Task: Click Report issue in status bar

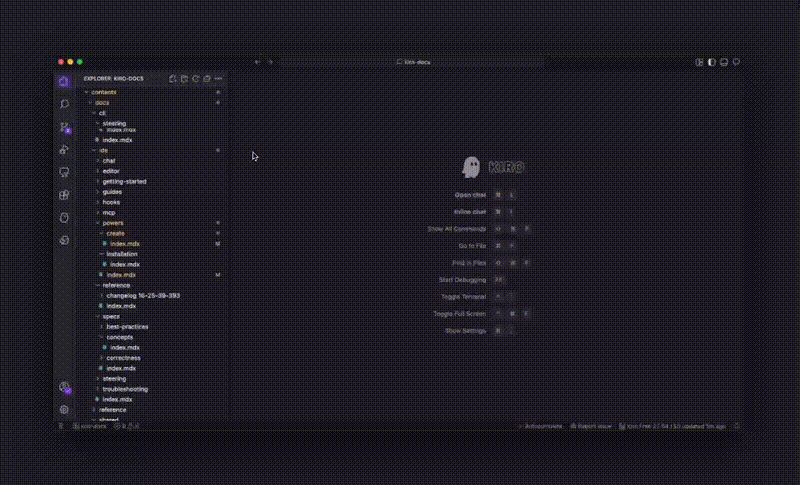Action: click(591, 426)
